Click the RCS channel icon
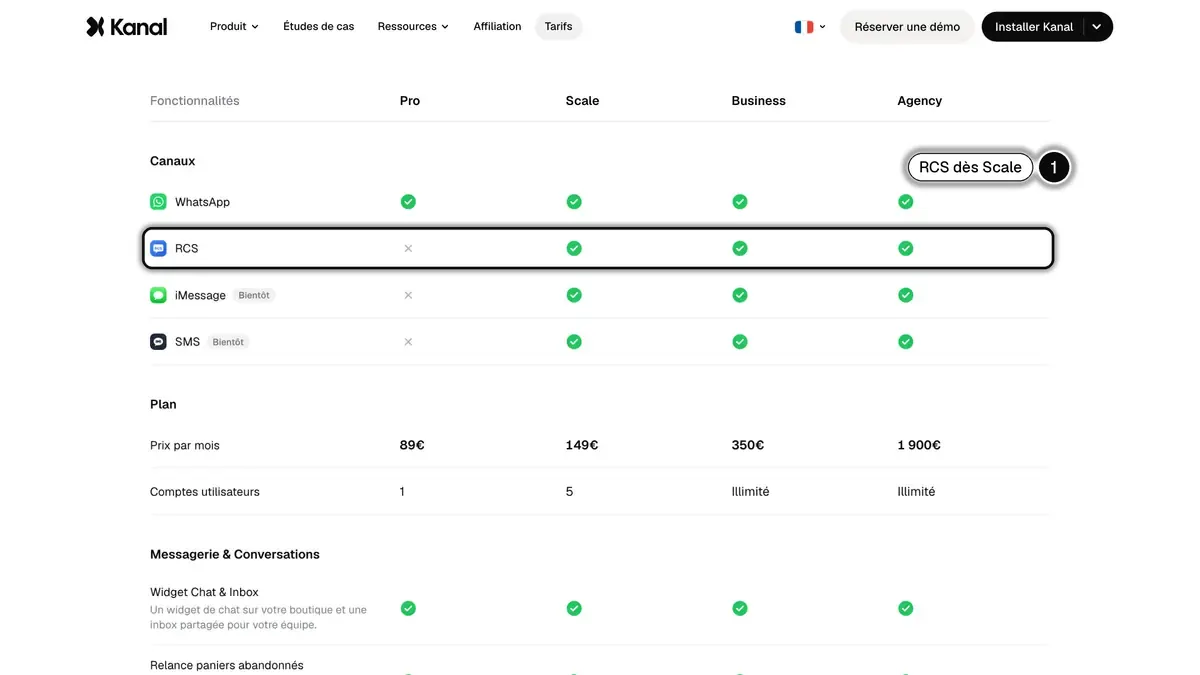The image size is (1200, 675). (x=158, y=248)
